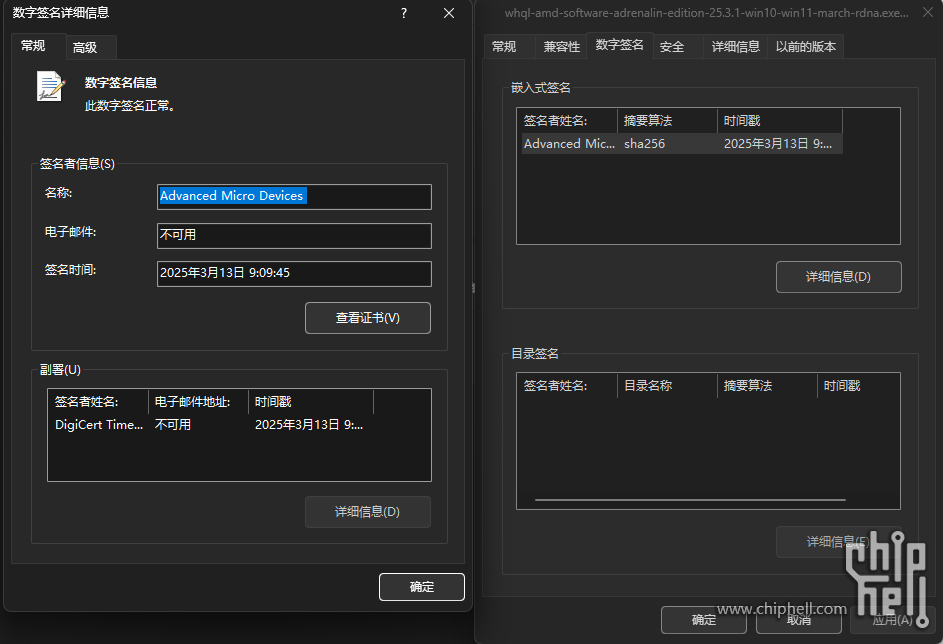Click the sha256 digest algorithm cell
The image size is (943, 644).
(x=645, y=144)
